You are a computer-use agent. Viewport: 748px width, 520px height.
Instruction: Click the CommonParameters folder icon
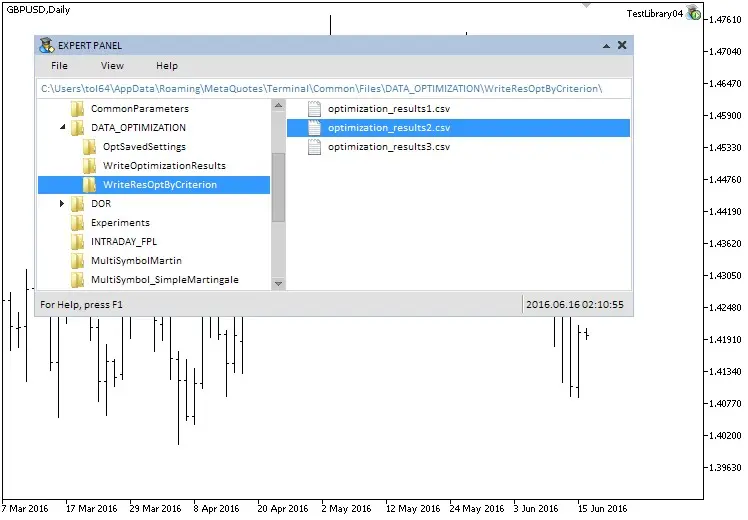coord(77,109)
